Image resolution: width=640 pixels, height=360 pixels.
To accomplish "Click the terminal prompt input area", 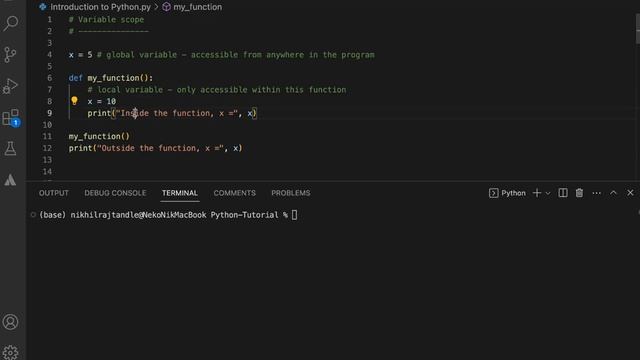I will 294,215.
